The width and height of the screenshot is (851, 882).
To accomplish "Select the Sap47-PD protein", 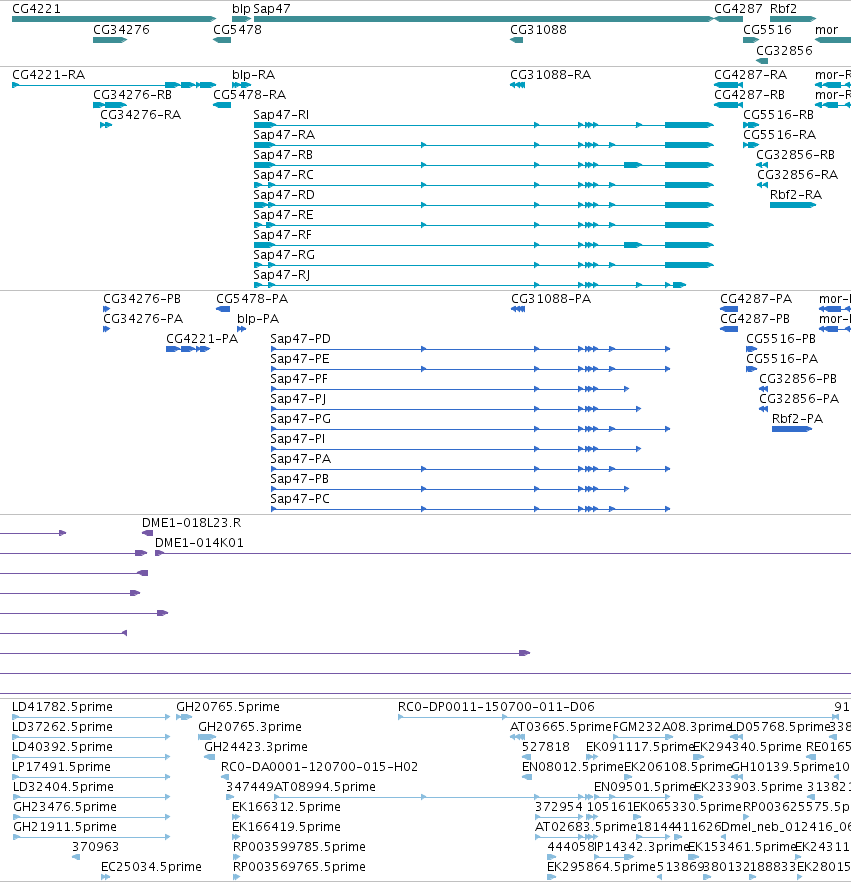I will pos(470,349).
